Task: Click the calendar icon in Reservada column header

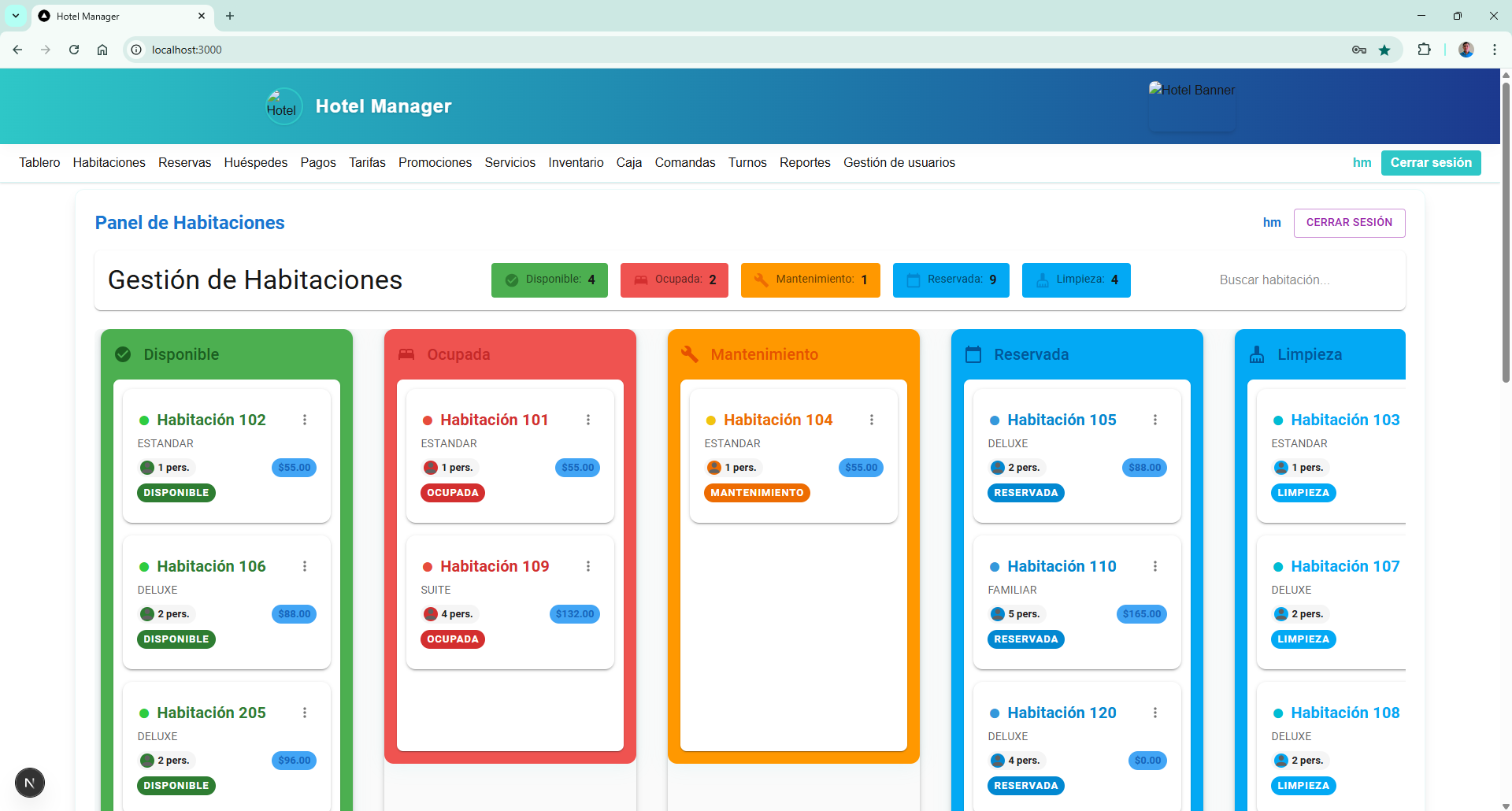Action: [973, 354]
